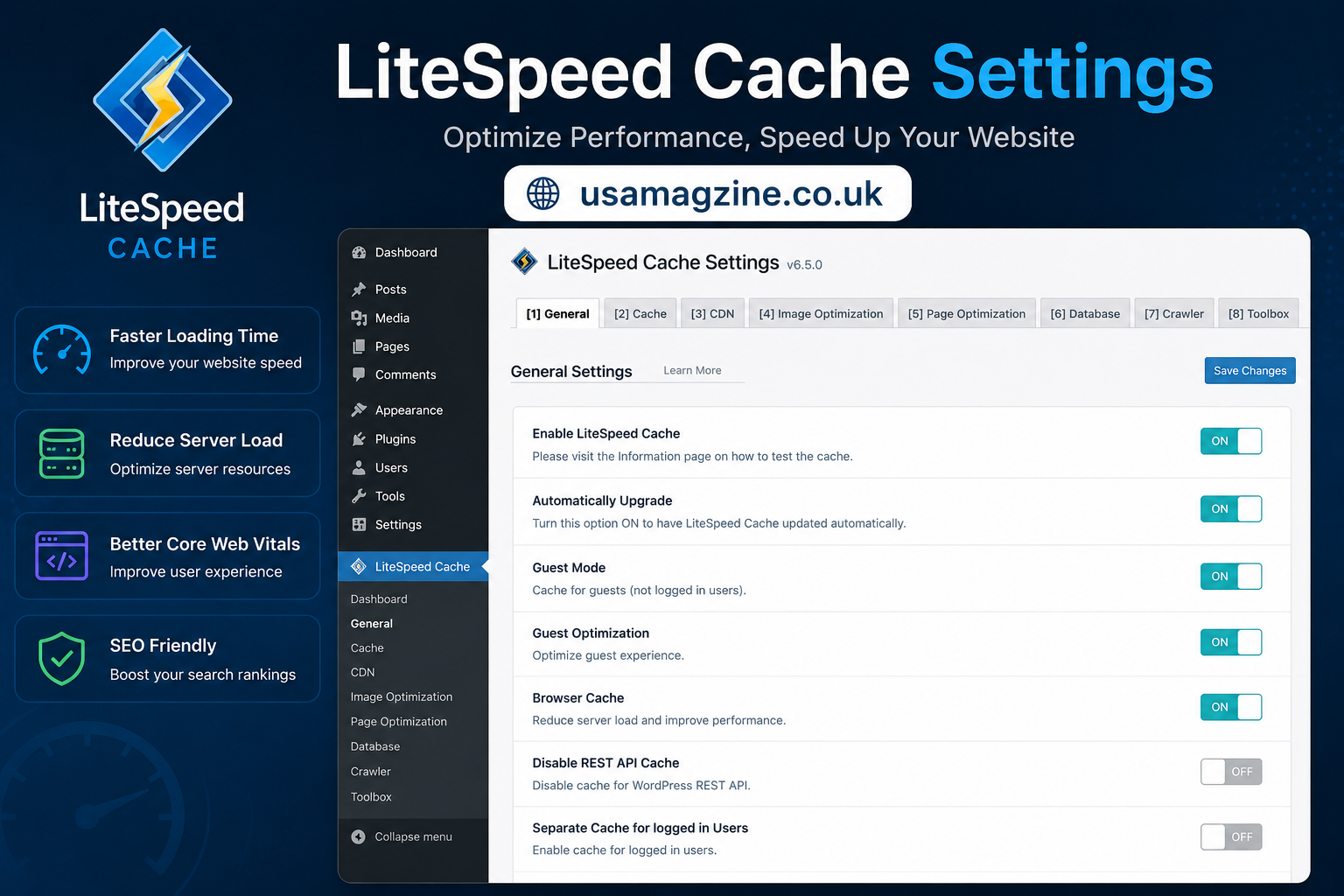Open Toolbox in LiteSpeed submenu
The width and height of the screenshot is (1344, 896).
click(371, 797)
